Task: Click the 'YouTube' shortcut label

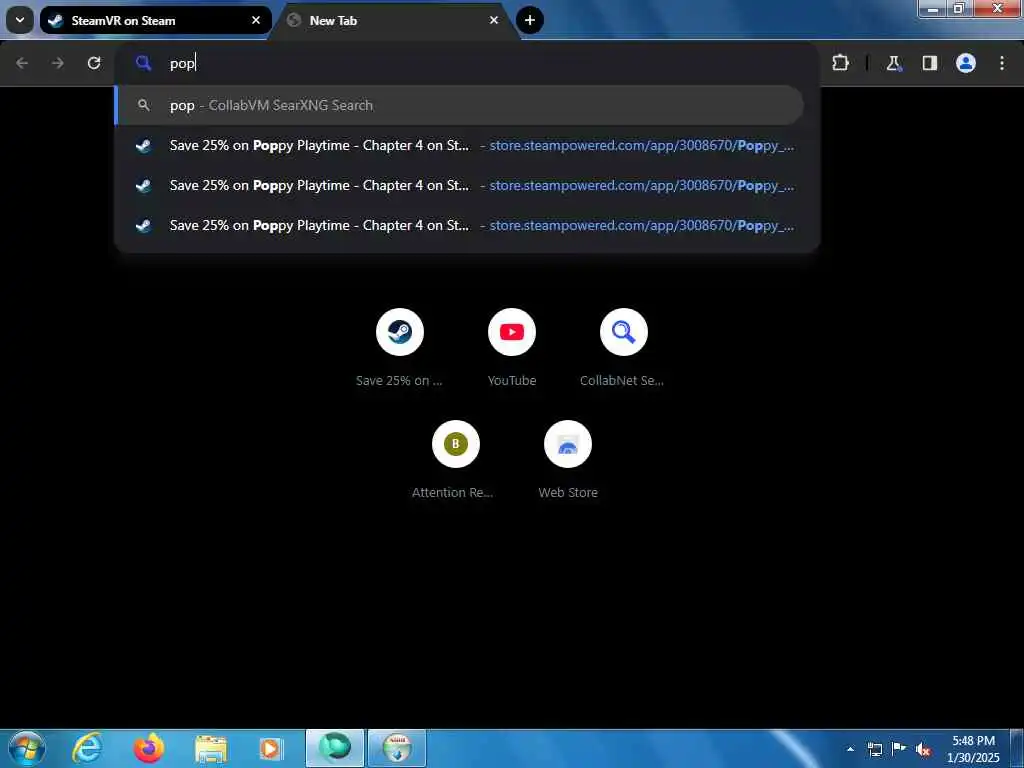Action: click(512, 381)
